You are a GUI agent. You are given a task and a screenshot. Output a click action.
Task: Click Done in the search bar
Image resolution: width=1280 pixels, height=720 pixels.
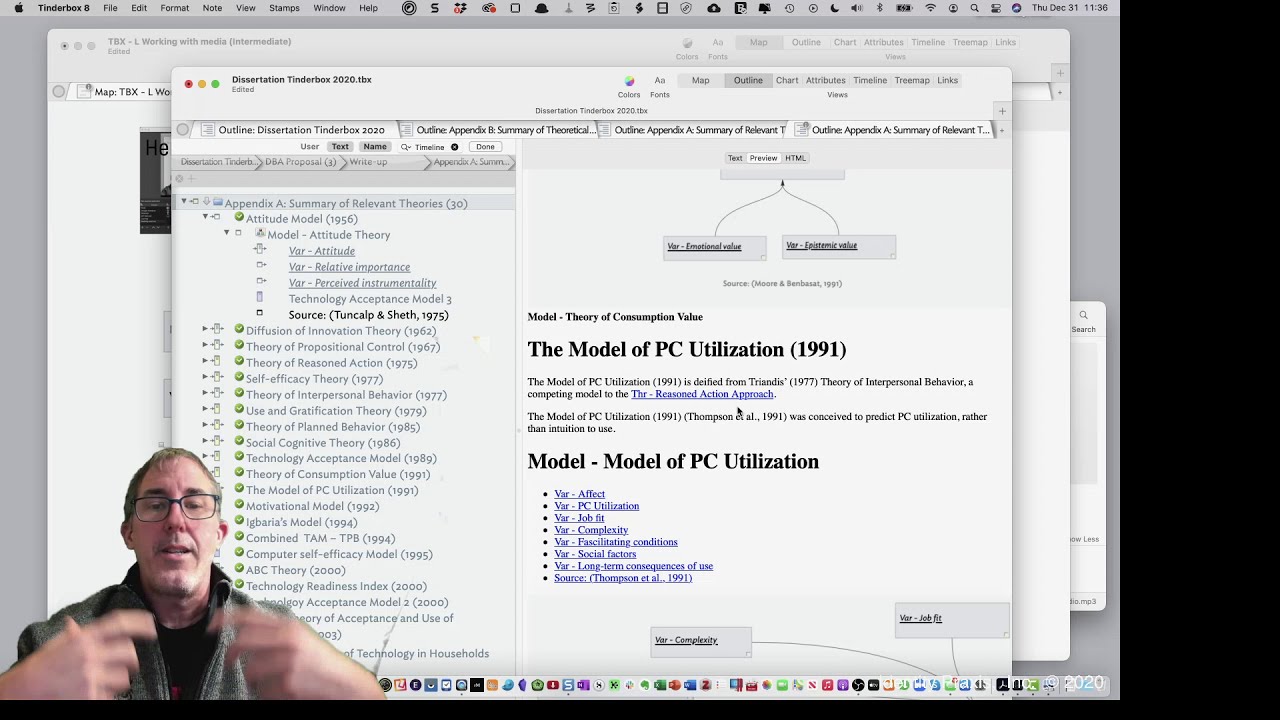(485, 147)
